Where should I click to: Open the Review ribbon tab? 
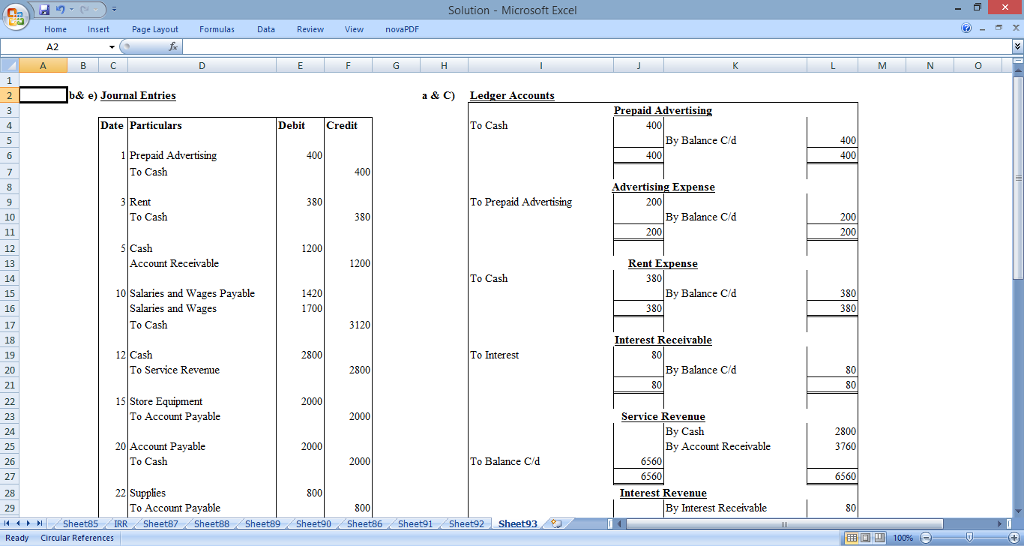[310, 29]
